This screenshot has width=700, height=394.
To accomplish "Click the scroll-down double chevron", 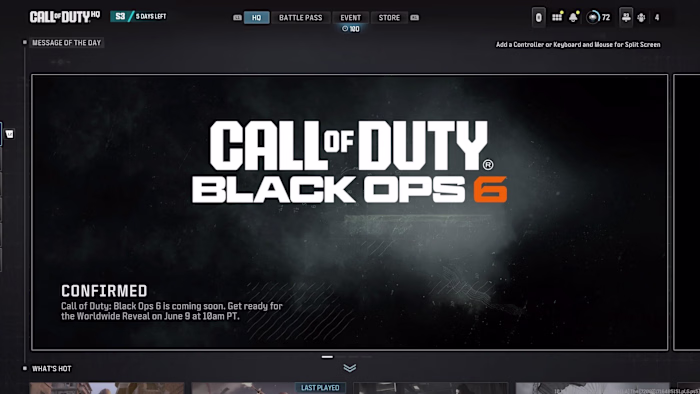I will pos(350,368).
